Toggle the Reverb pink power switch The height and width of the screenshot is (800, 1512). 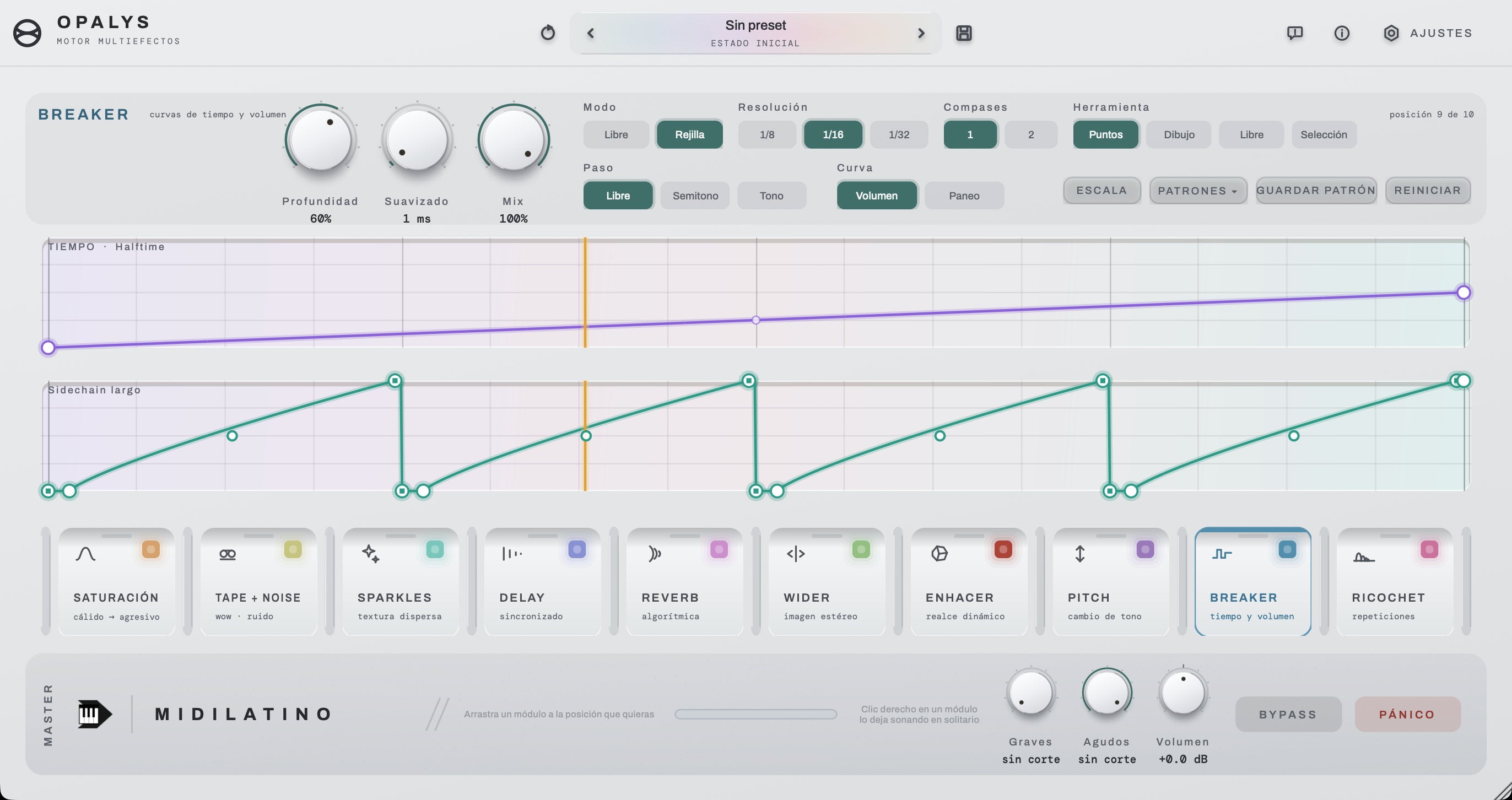click(x=719, y=549)
